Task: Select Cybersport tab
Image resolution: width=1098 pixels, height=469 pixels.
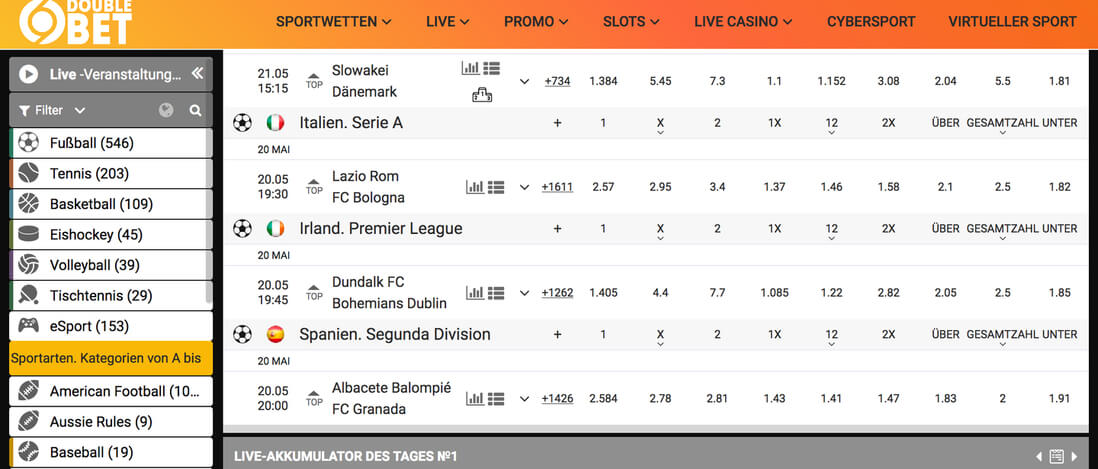Action: pyautogui.click(x=871, y=22)
